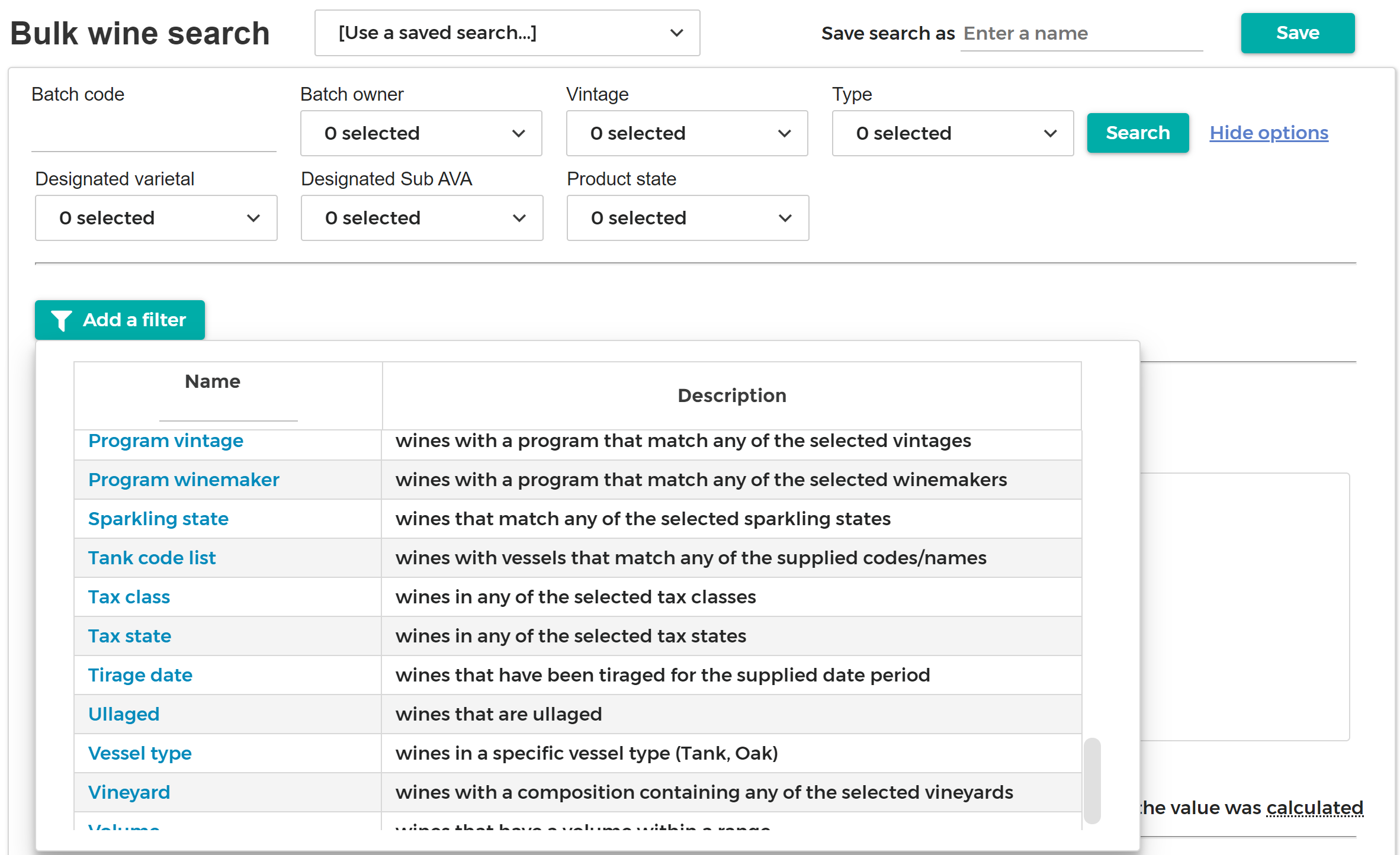Click the selected vineyards description text
Image resolution: width=1400 pixels, height=855 pixels.
pos(704,792)
